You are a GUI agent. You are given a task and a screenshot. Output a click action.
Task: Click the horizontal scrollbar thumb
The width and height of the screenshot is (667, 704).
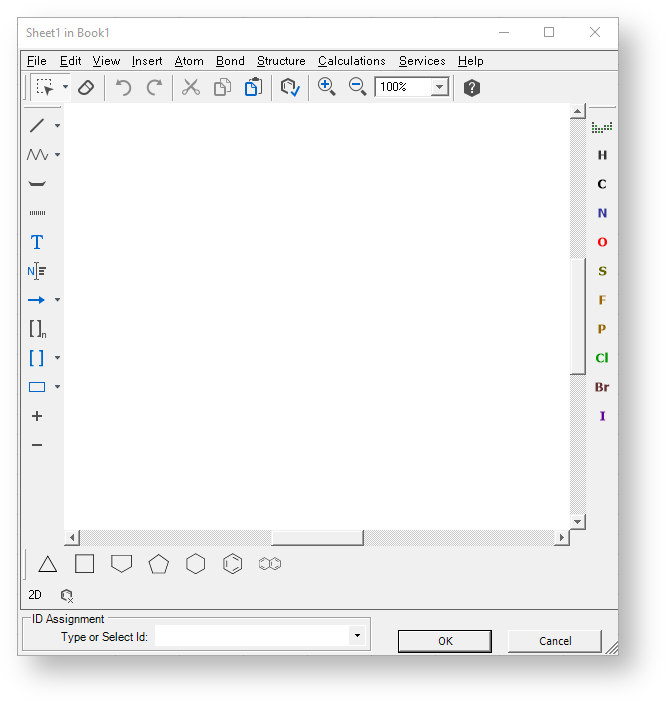pos(317,538)
